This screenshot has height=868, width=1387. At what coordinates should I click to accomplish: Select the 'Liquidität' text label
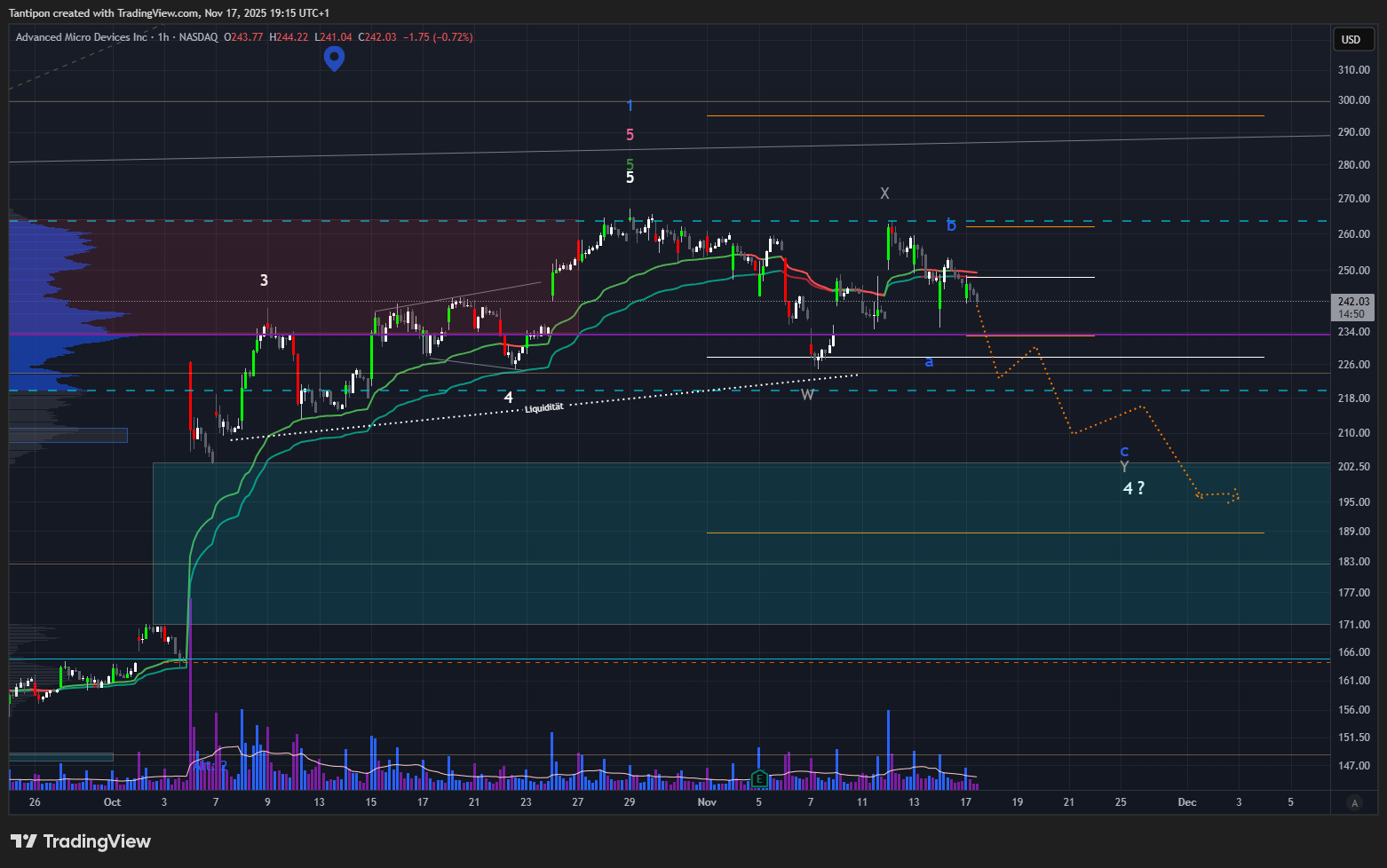click(x=543, y=407)
